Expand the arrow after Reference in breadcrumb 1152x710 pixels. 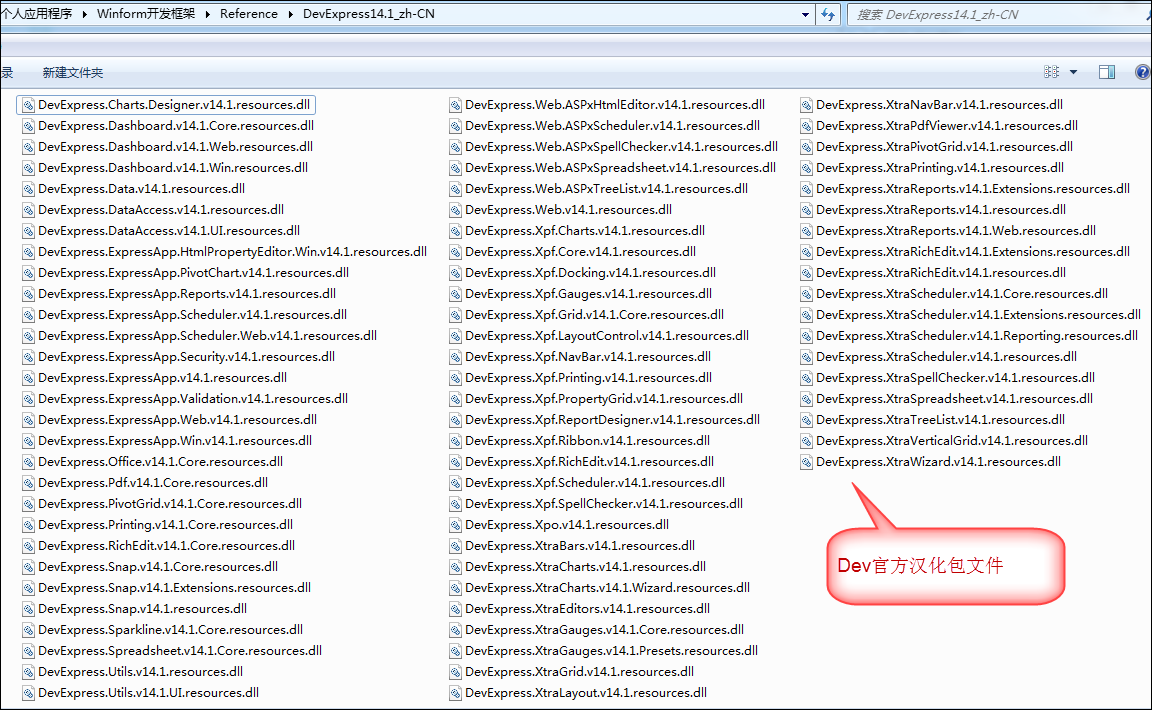pyautogui.click(x=290, y=14)
